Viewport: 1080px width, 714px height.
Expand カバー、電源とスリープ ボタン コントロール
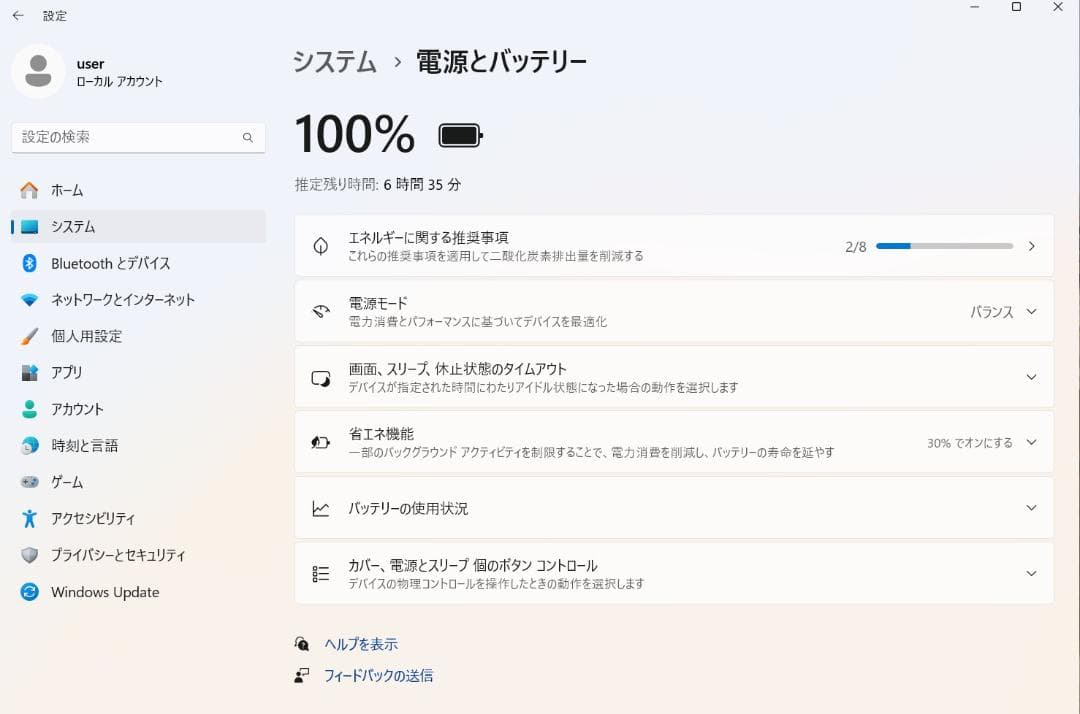click(1031, 573)
